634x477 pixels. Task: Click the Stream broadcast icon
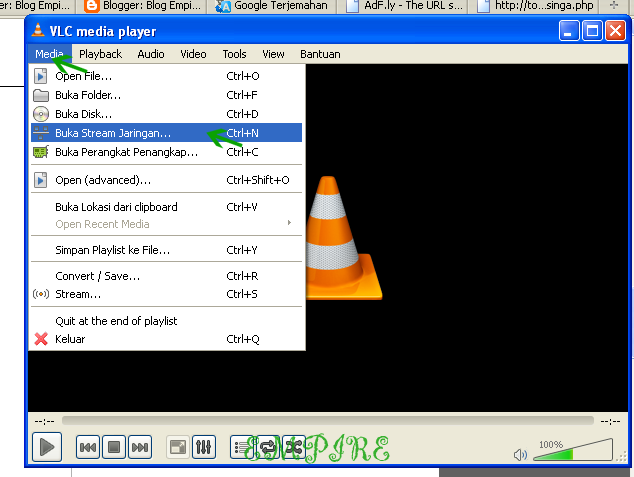tap(41, 294)
